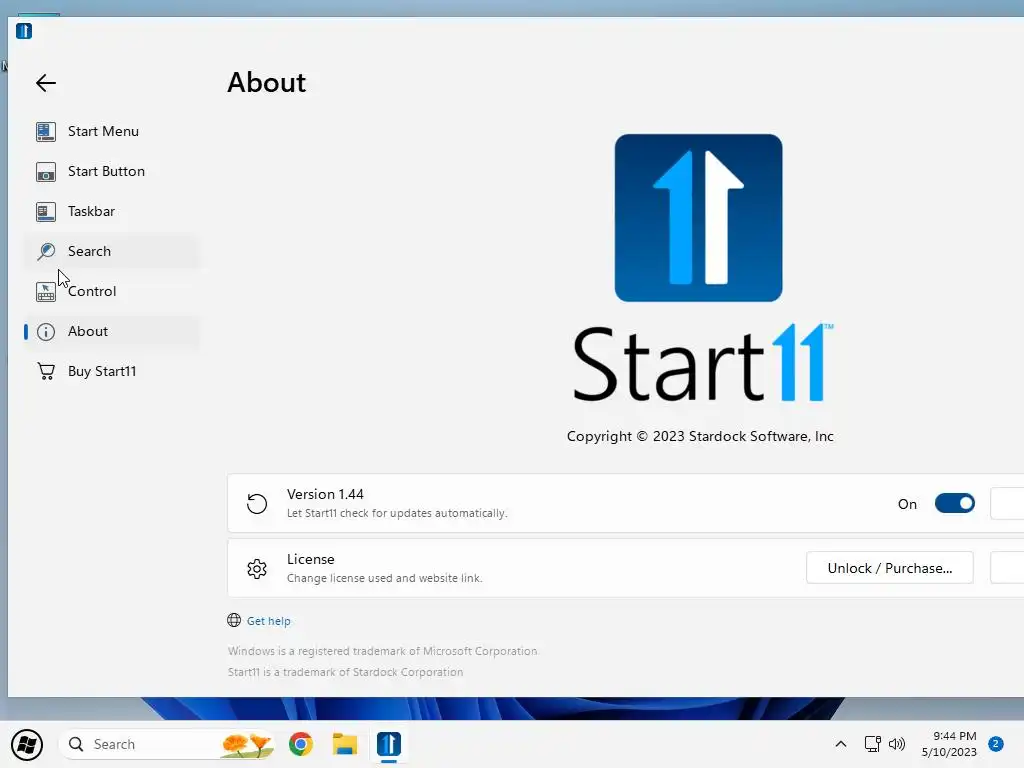Open the Start Menu settings page
1024x768 pixels.
112,131
